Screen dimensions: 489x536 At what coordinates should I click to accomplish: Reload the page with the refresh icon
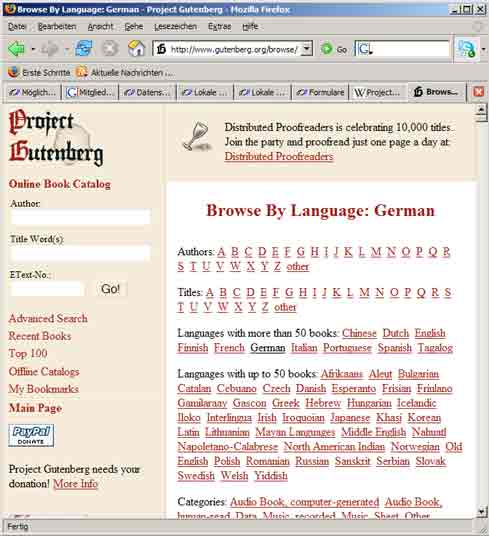pos(84,48)
